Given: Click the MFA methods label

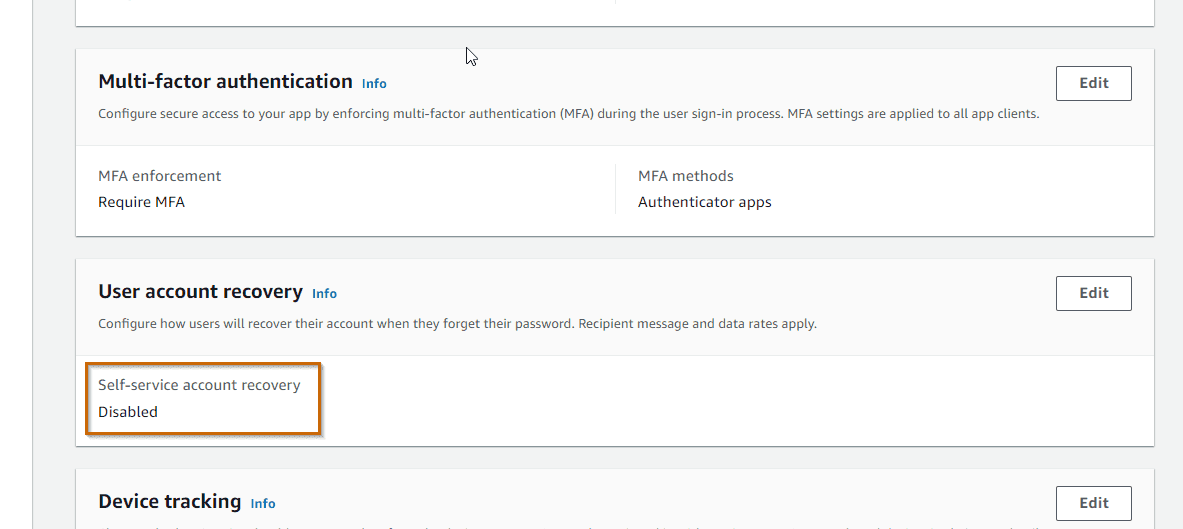Looking at the screenshot, I should coord(685,176).
